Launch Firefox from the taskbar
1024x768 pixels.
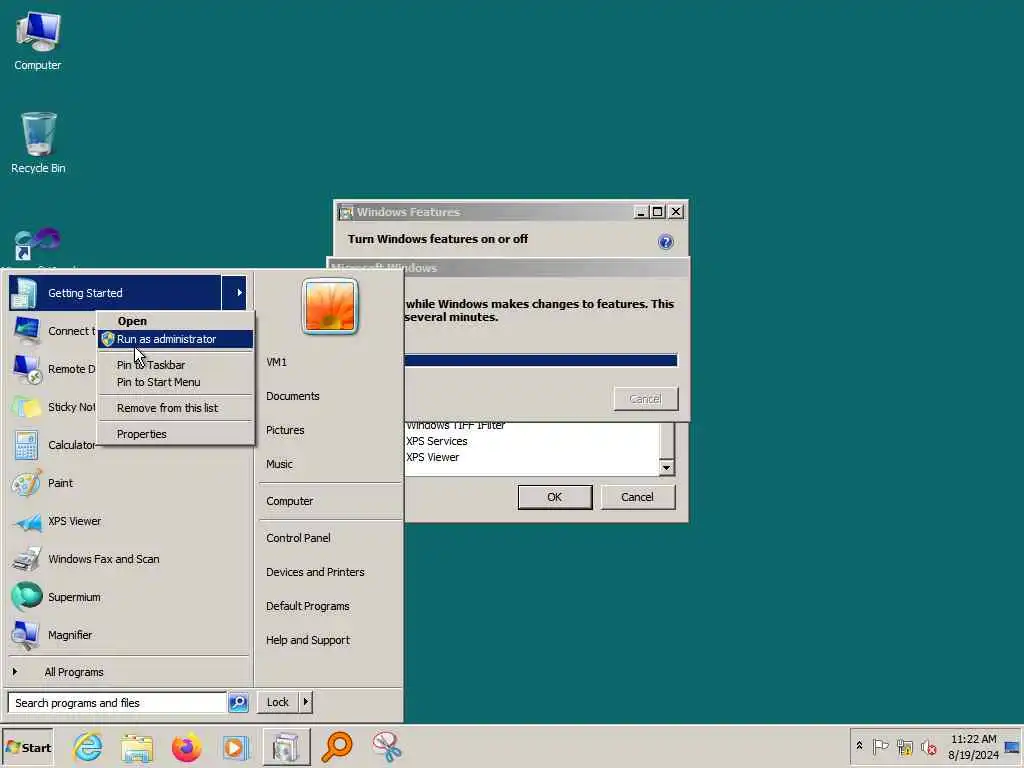pyautogui.click(x=187, y=748)
